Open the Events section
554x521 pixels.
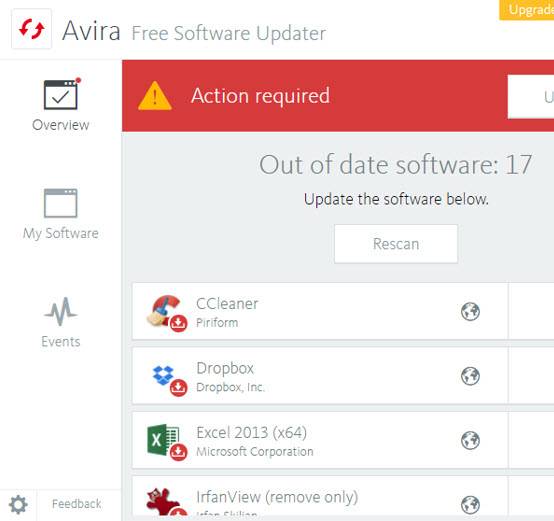click(60, 322)
